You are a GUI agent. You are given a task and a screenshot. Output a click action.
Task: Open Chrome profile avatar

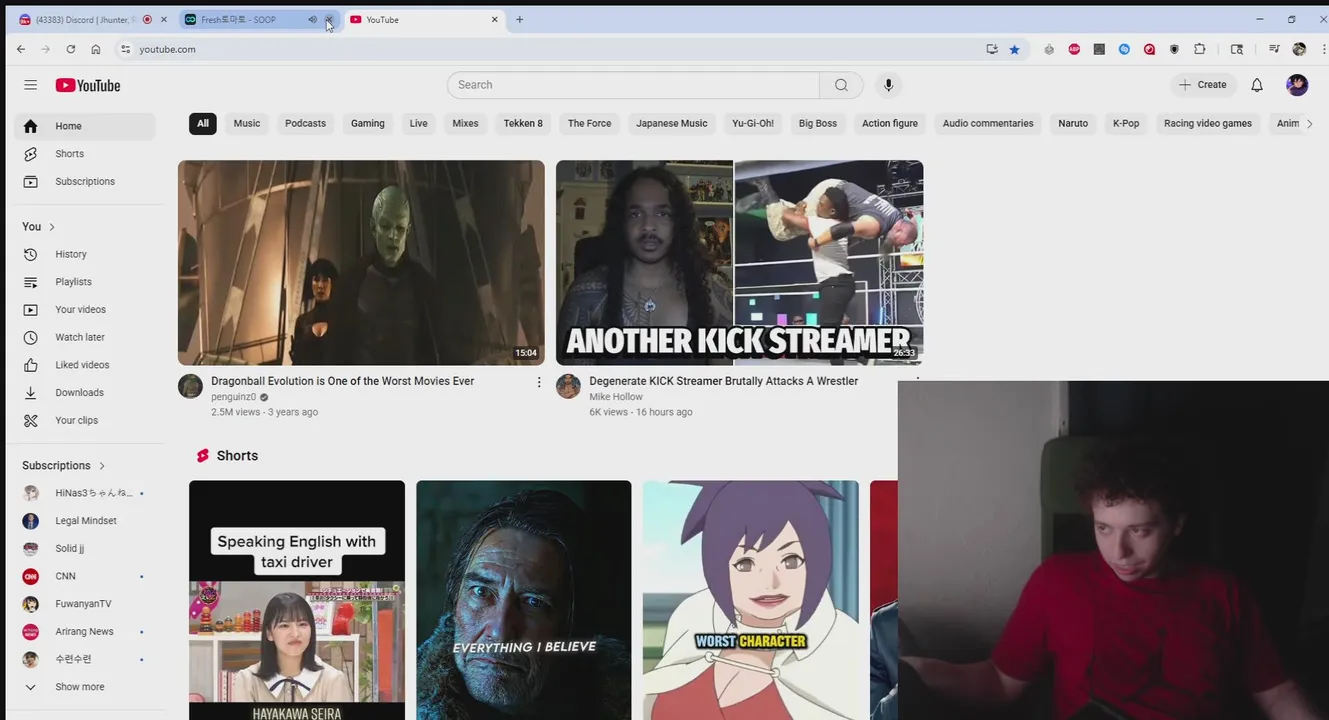point(1299,49)
